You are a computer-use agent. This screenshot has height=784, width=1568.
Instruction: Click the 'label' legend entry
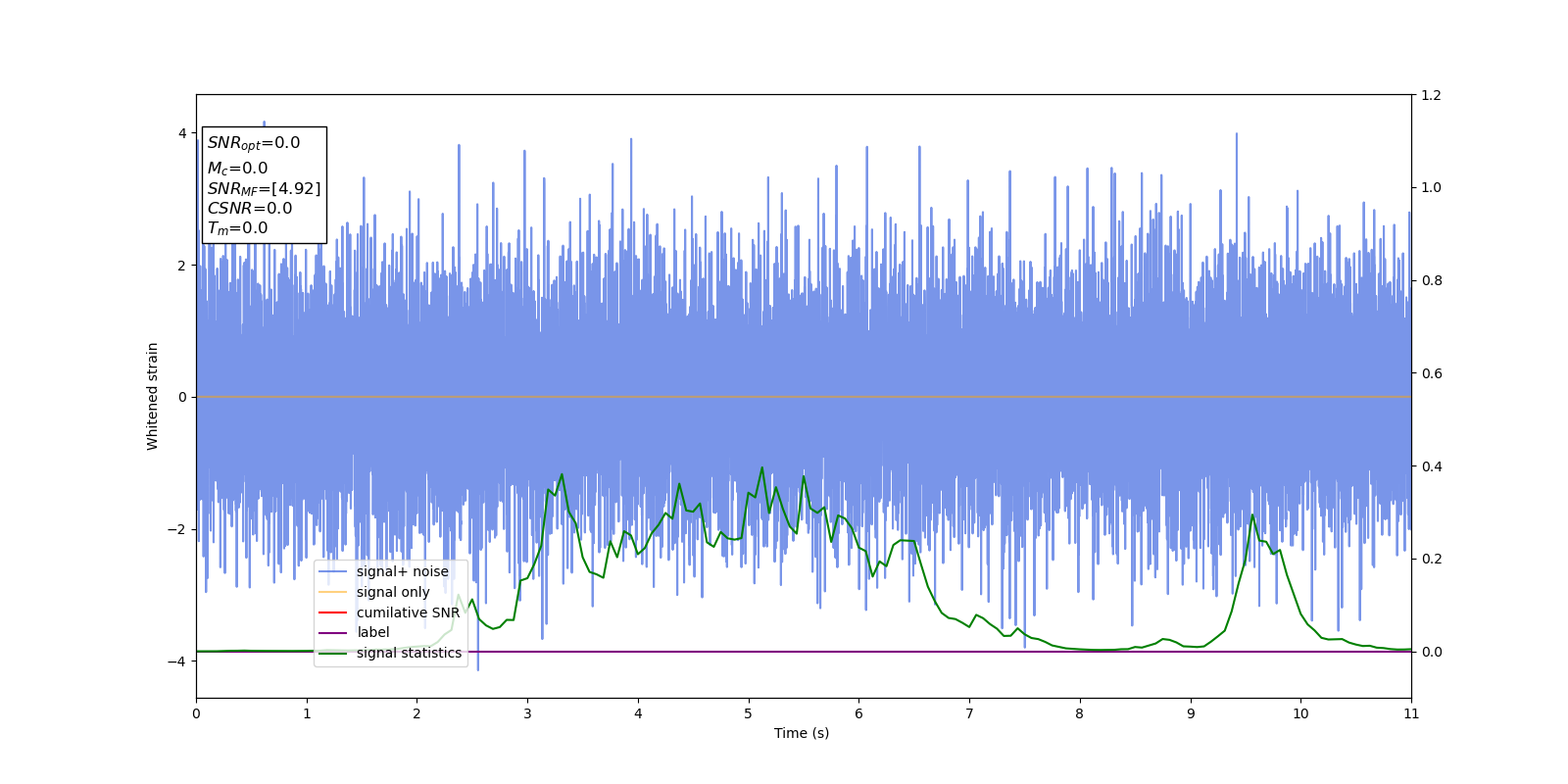354,632
